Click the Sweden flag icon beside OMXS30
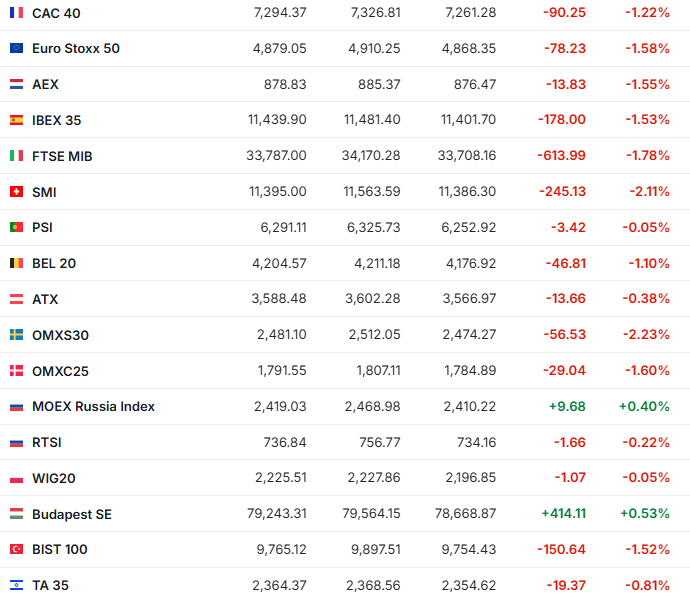The height and width of the screenshot is (597, 690). point(16,335)
